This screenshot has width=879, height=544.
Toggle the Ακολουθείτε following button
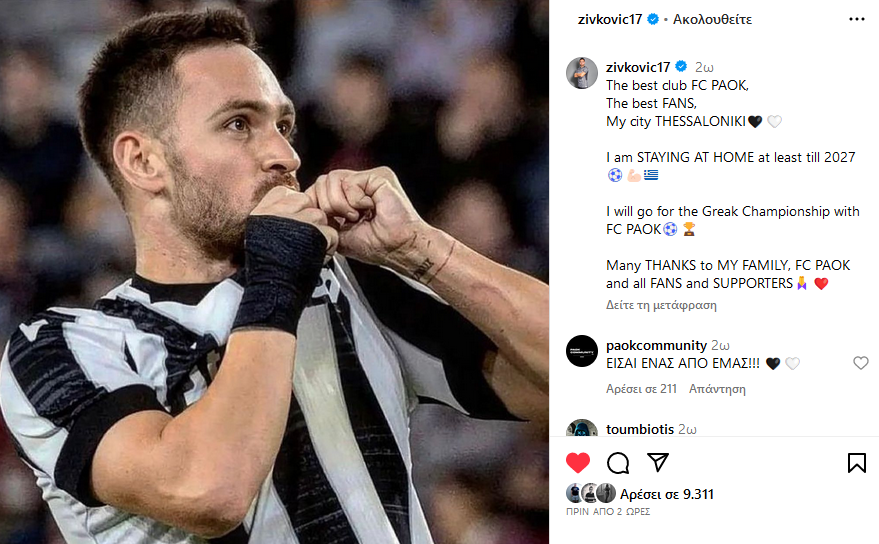(712, 19)
